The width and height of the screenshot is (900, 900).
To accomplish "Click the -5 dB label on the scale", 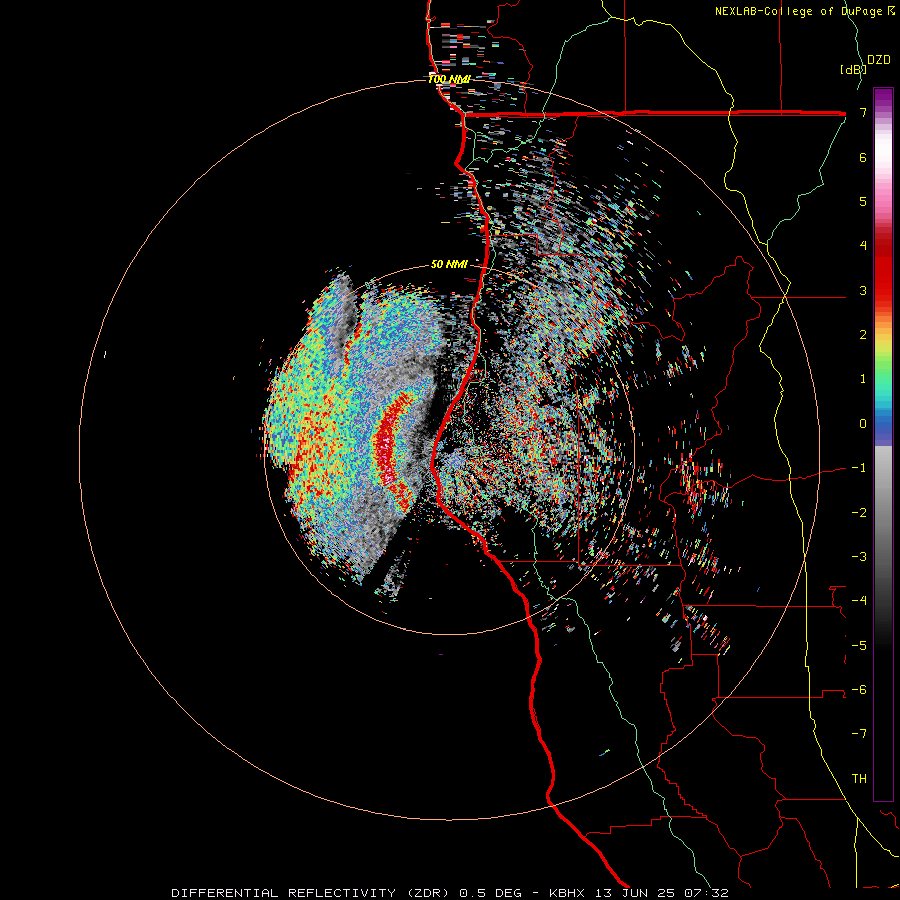I will click(859, 646).
